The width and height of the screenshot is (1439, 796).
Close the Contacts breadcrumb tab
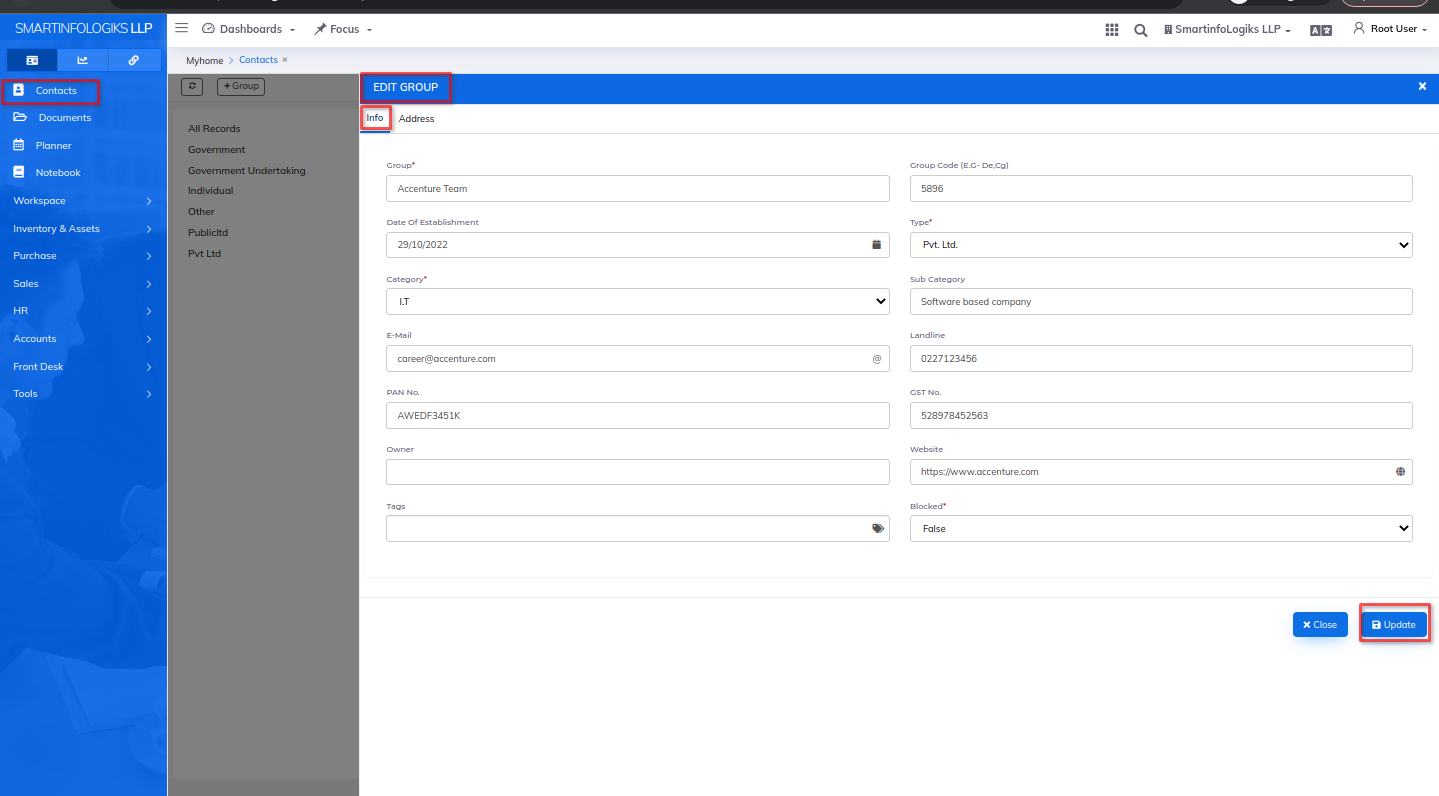(x=285, y=60)
